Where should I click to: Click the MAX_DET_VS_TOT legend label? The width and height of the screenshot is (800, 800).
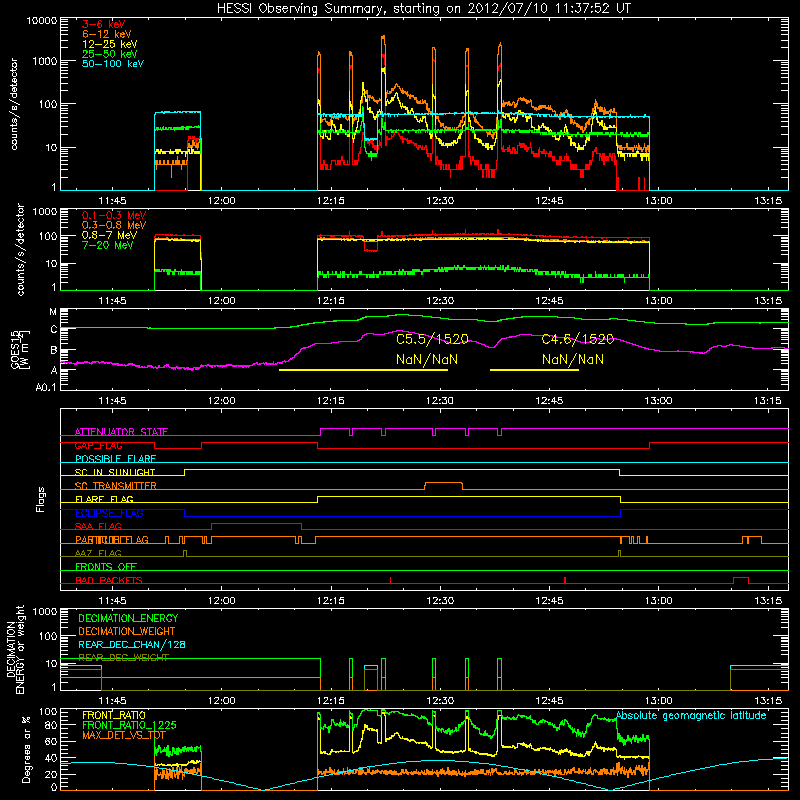click(x=124, y=735)
